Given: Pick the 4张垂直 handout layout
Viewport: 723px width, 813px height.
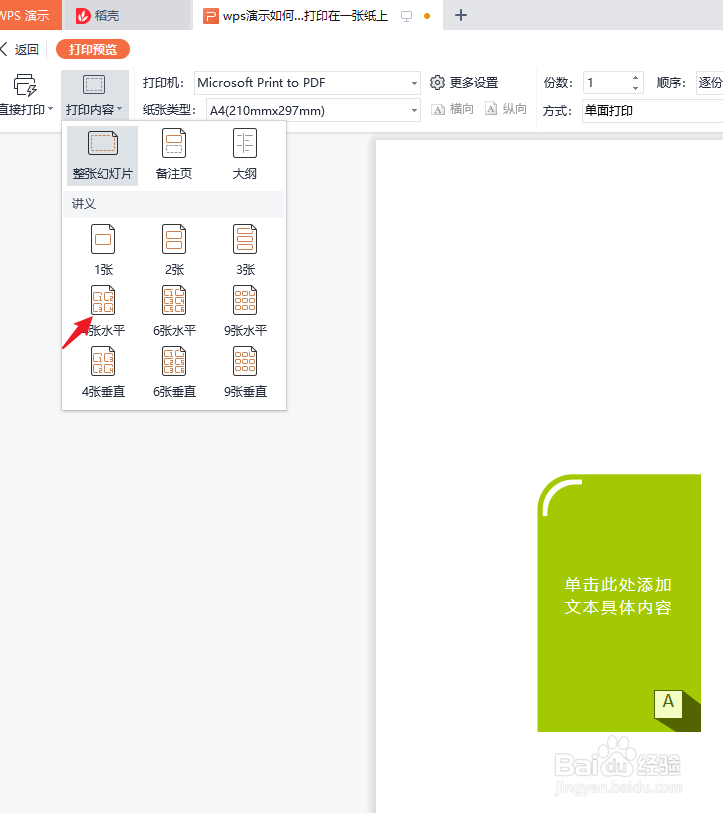Looking at the screenshot, I should (103, 372).
